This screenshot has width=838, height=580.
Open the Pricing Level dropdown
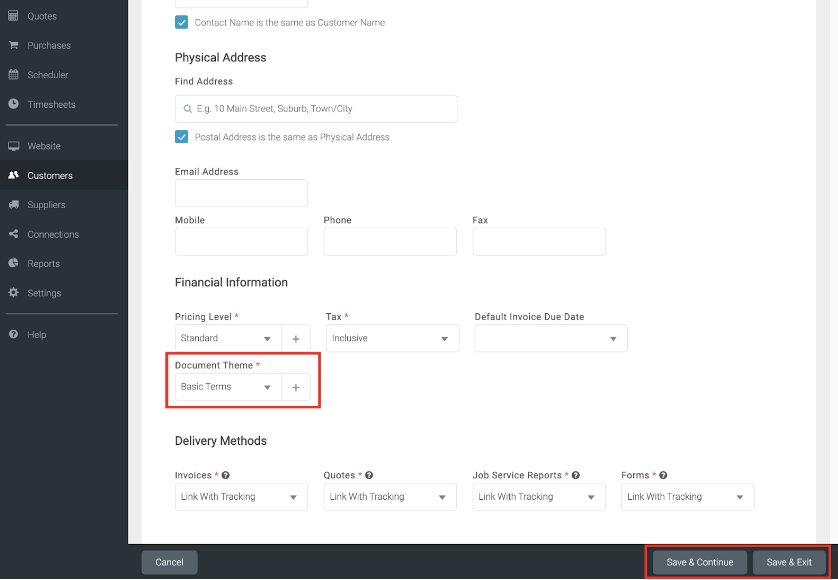228,338
